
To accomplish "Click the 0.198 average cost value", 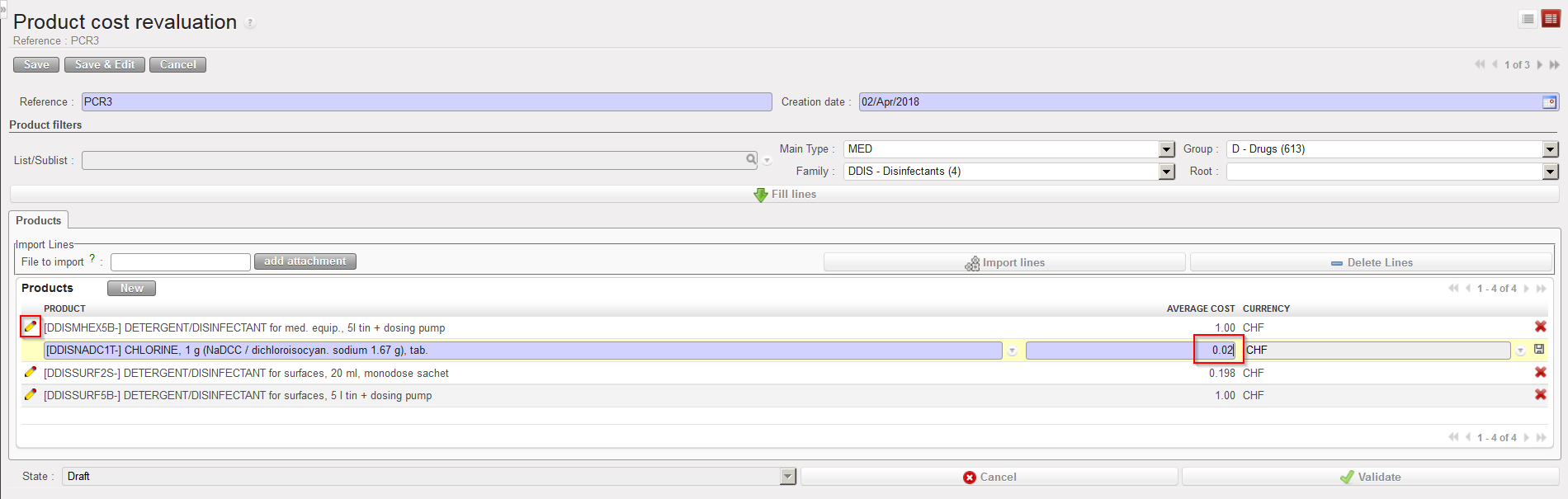I will pos(1222,373).
